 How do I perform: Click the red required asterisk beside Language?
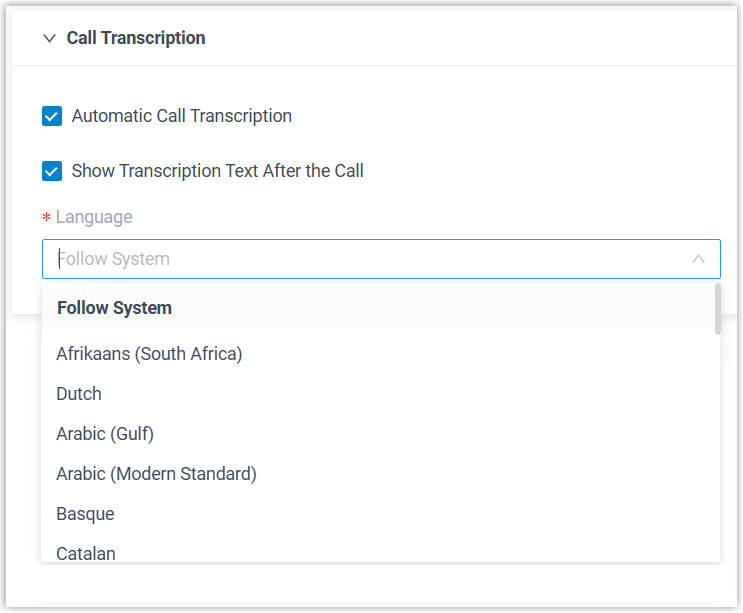pyautogui.click(x=46, y=219)
